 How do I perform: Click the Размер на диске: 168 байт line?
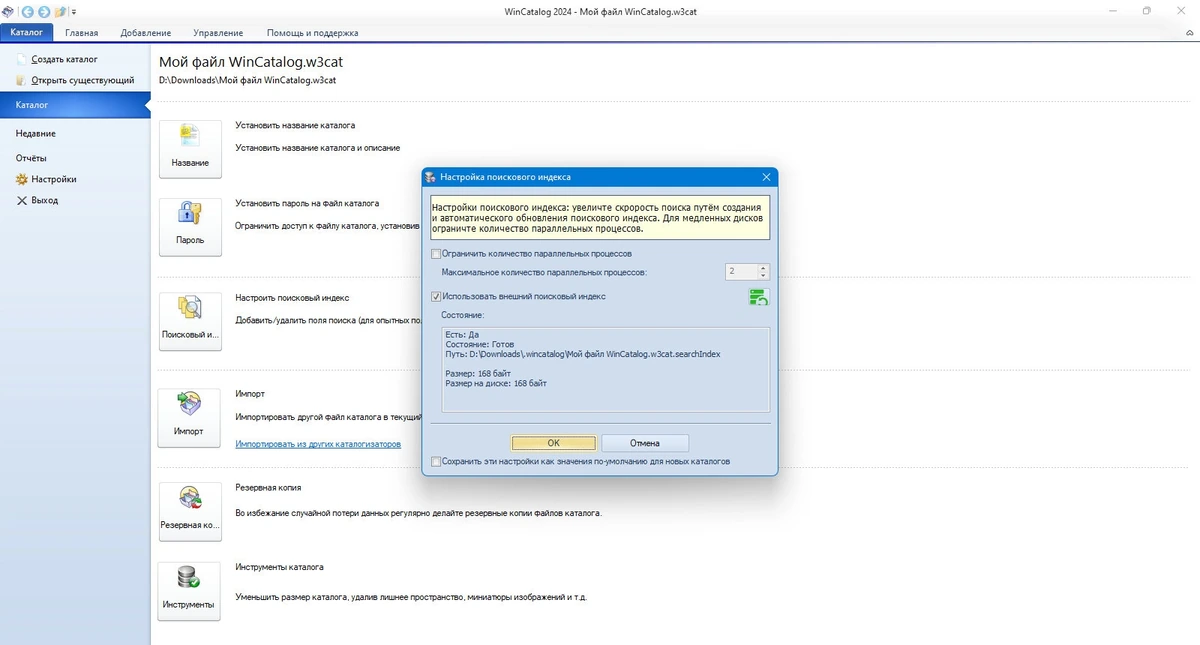click(496, 383)
